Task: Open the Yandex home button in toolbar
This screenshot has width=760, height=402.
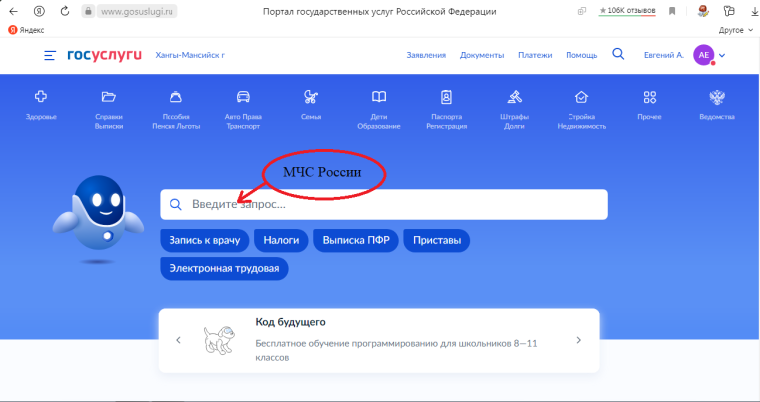Action: [40, 11]
